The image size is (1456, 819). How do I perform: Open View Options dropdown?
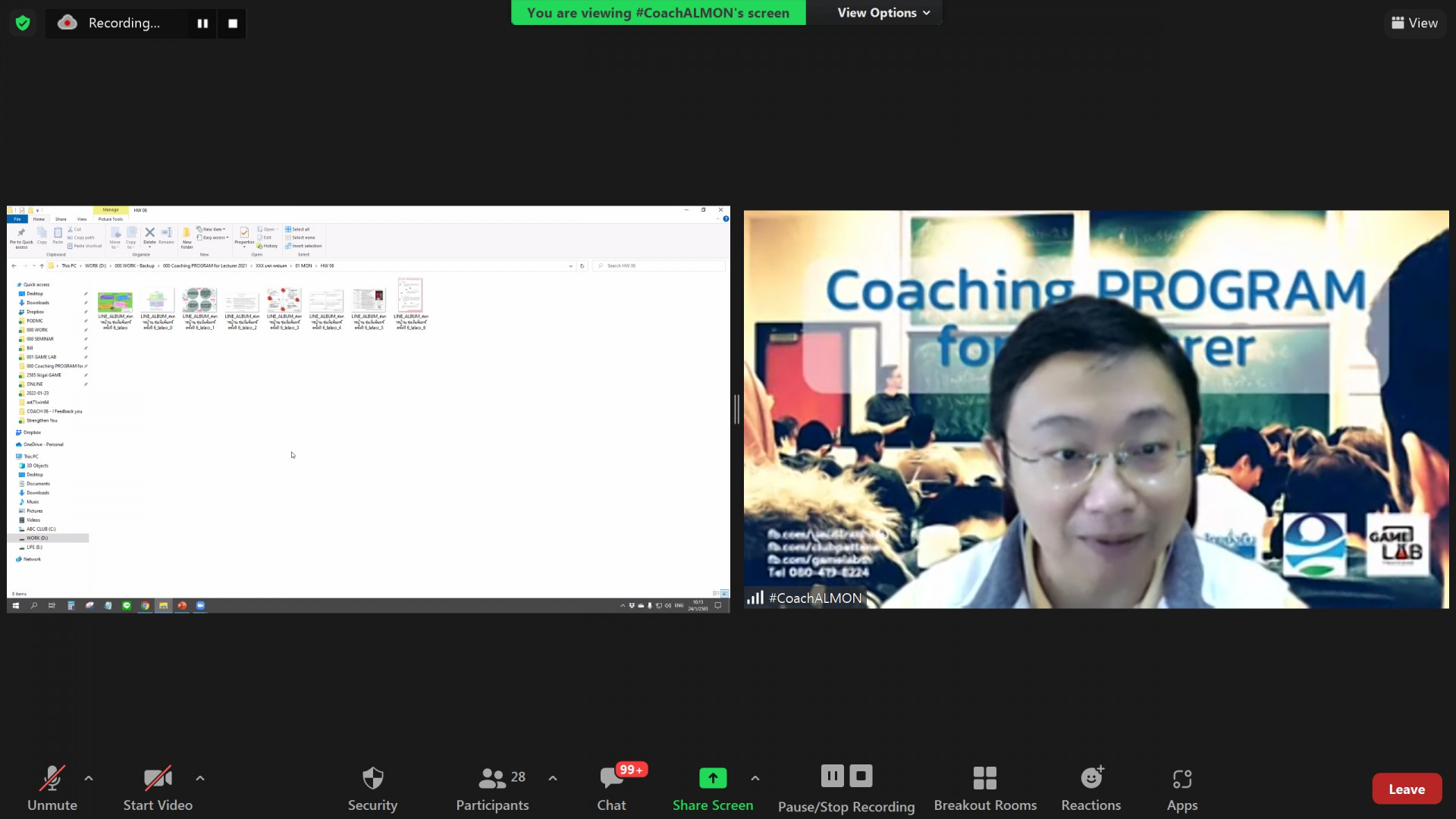coord(883,13)
